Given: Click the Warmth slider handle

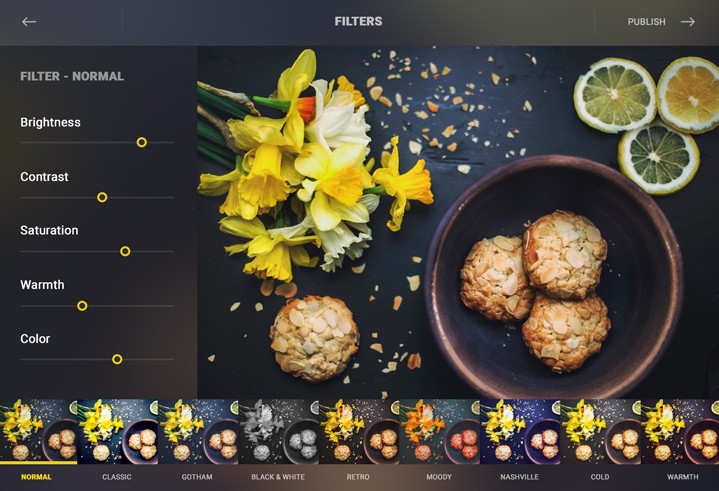Looking at the screenshot, I should tap(82, 305).
